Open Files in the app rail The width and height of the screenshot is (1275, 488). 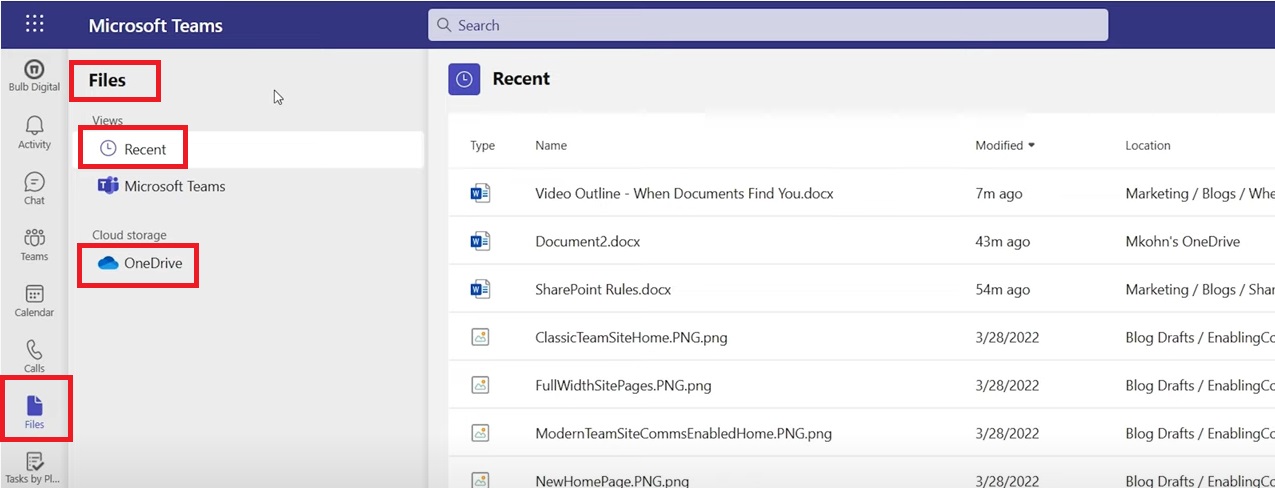click(34, 411)
